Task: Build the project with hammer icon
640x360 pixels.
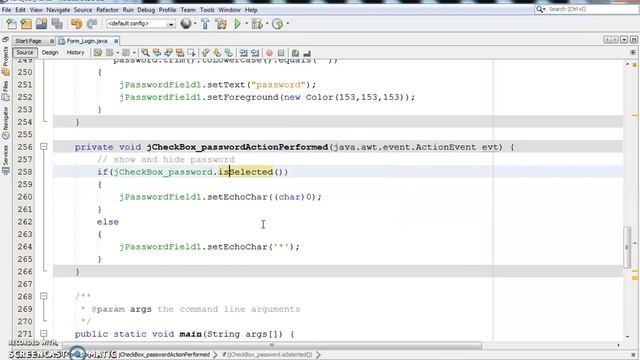Action: [205, 24]
